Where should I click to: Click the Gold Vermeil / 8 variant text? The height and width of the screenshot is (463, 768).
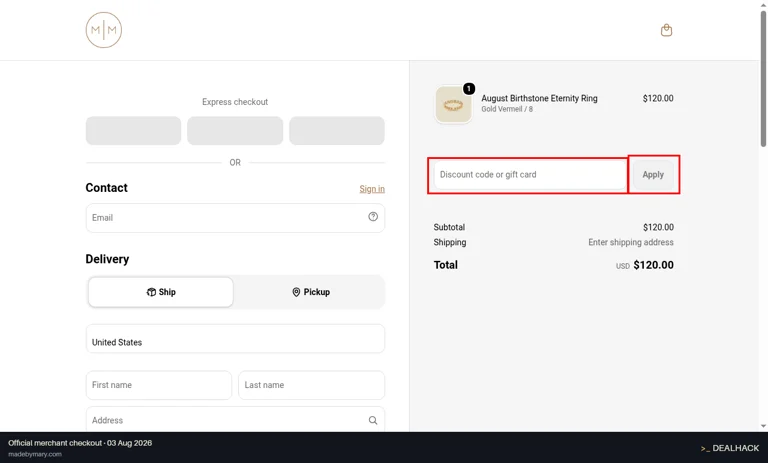(507, 109)
